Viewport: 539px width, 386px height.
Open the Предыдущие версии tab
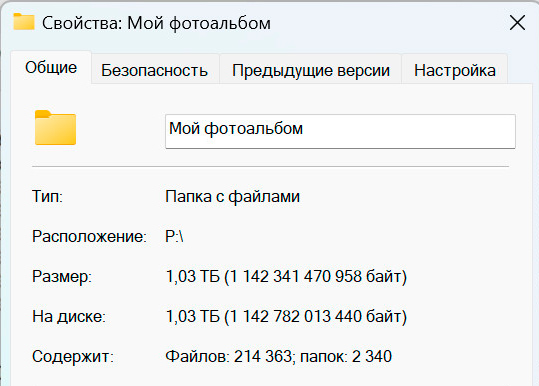coord(311,70)
